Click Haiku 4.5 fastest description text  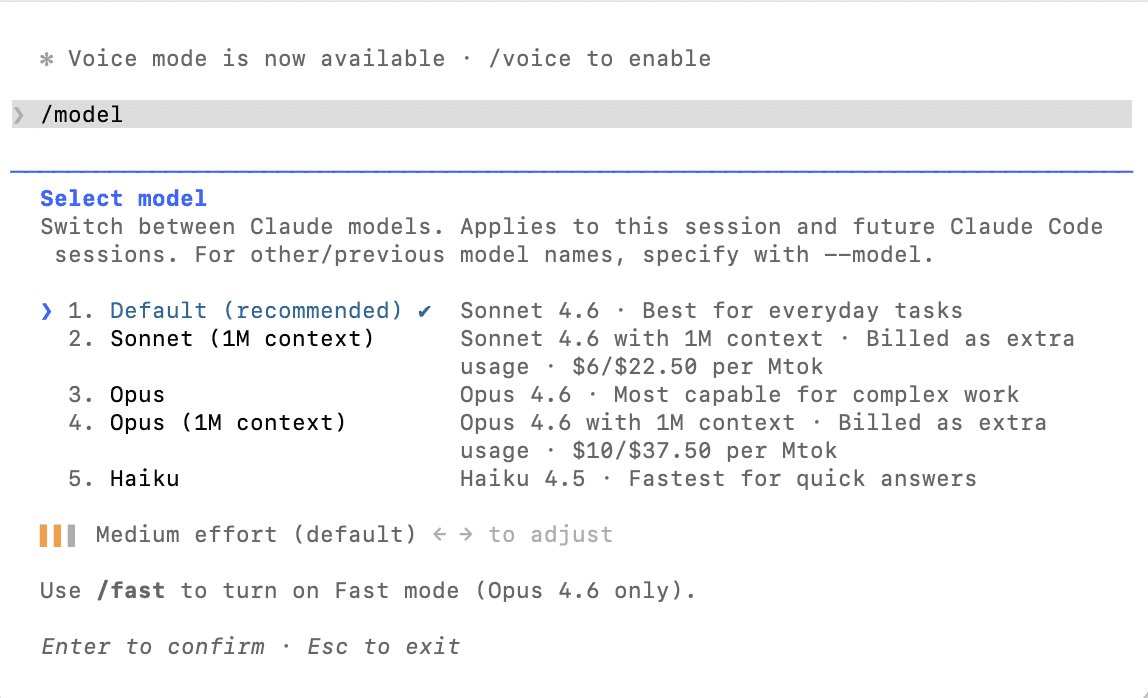click(x=718, y=479)
